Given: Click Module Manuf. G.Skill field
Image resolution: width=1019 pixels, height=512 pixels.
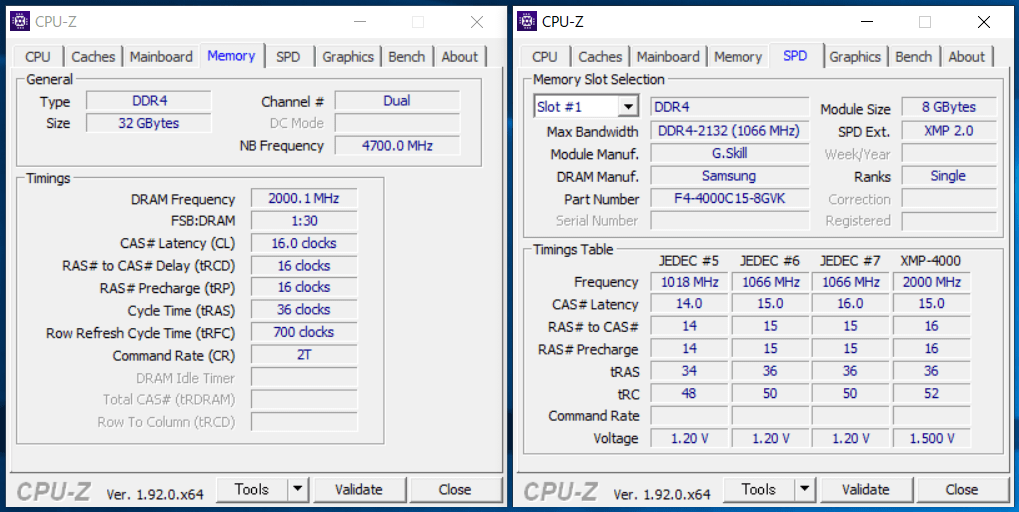Looking at the screenshot, I should (730, 153).
